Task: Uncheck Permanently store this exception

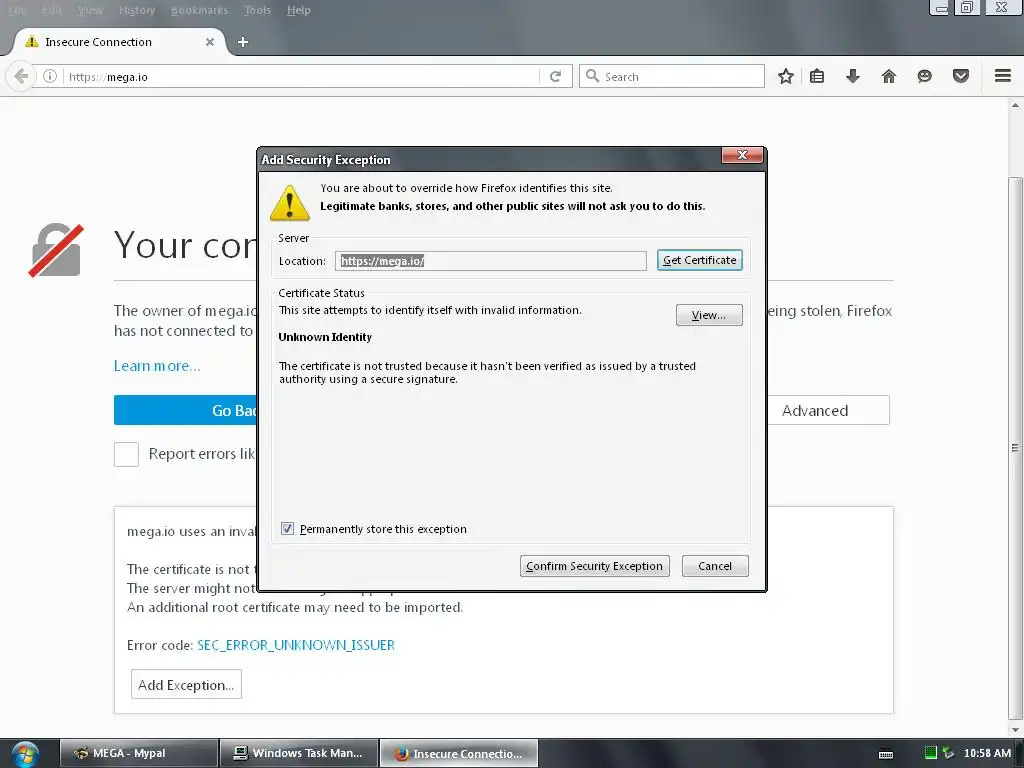Action: (287, 528)
